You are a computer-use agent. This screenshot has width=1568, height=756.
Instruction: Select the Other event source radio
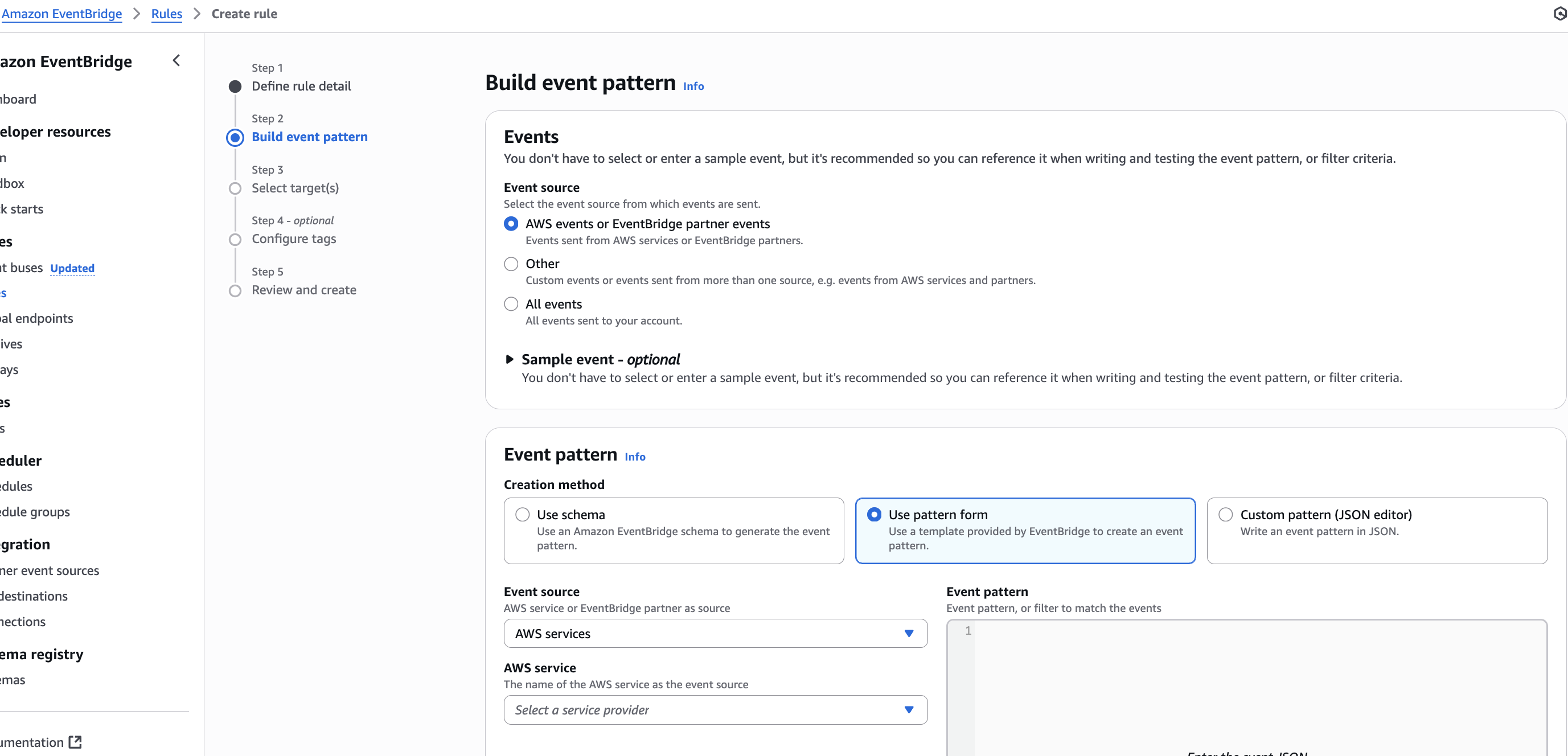511,264
